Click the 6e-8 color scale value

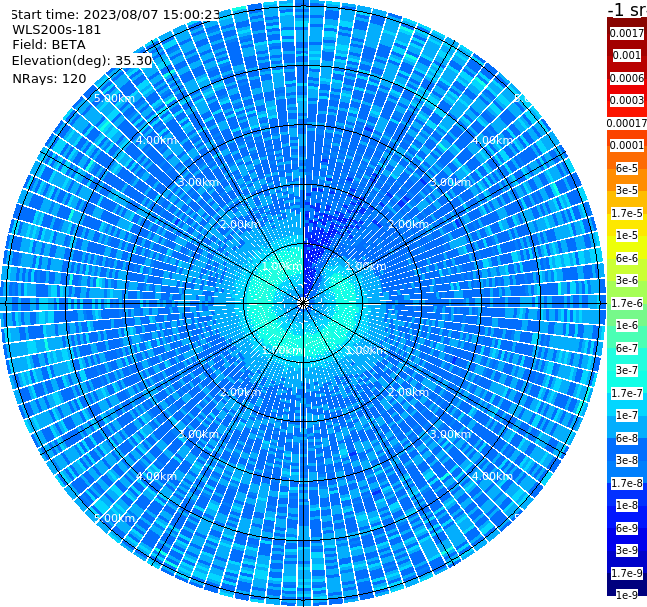click(x=627, y=438)
